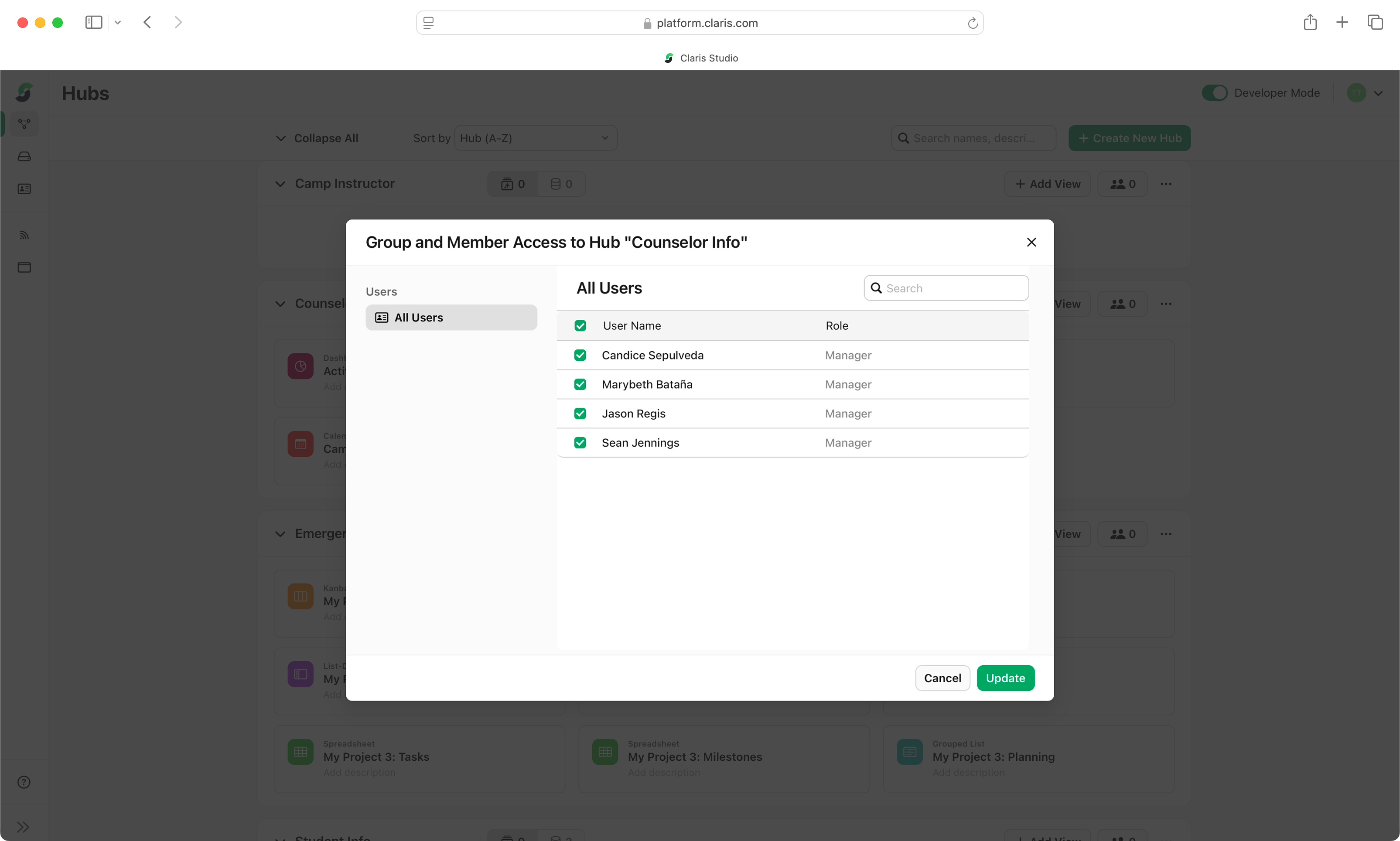Click the Claris Studio tab title

pyautogui.click(x=708, y=58)
